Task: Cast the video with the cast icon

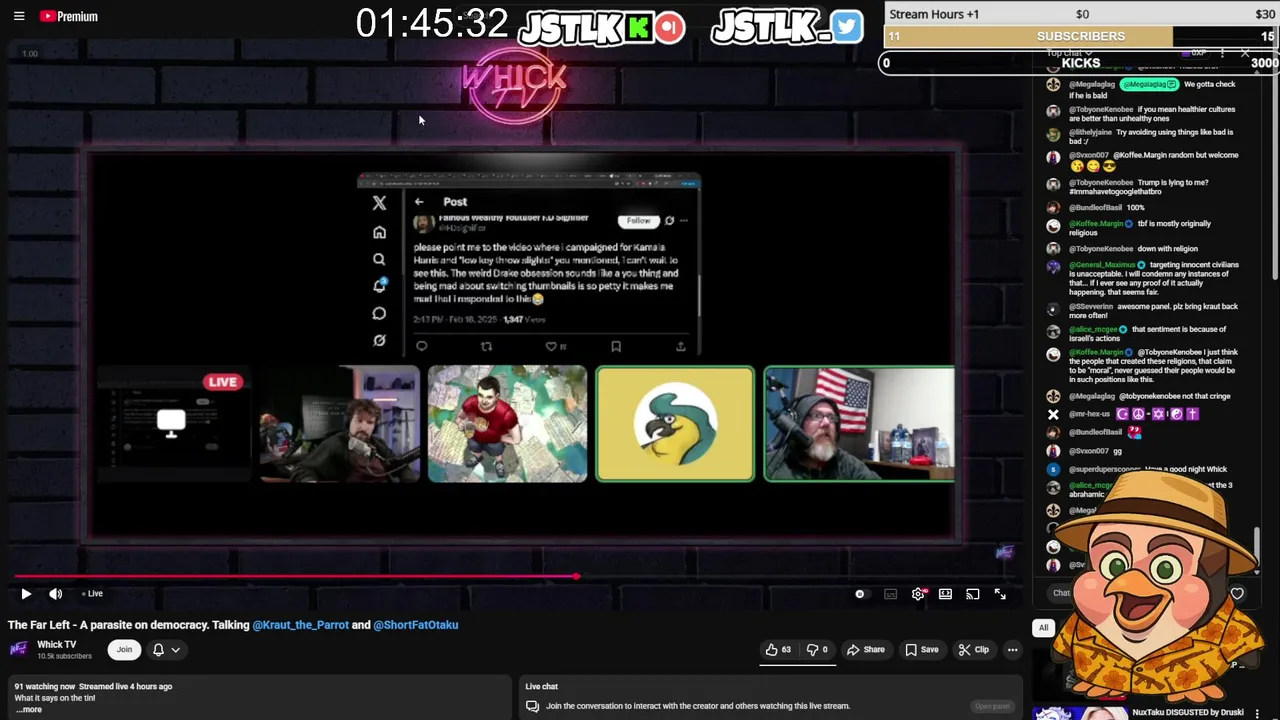Action: [x=972, y=594]
